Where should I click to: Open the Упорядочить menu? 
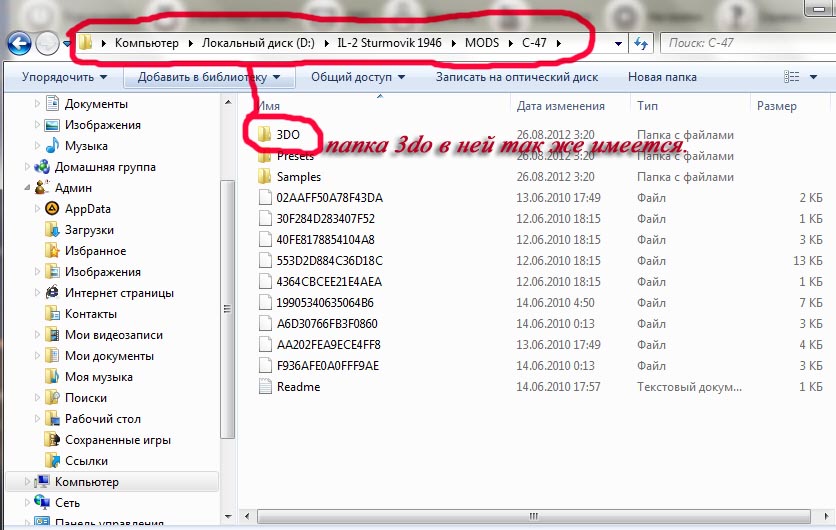[x=64, y=77]
